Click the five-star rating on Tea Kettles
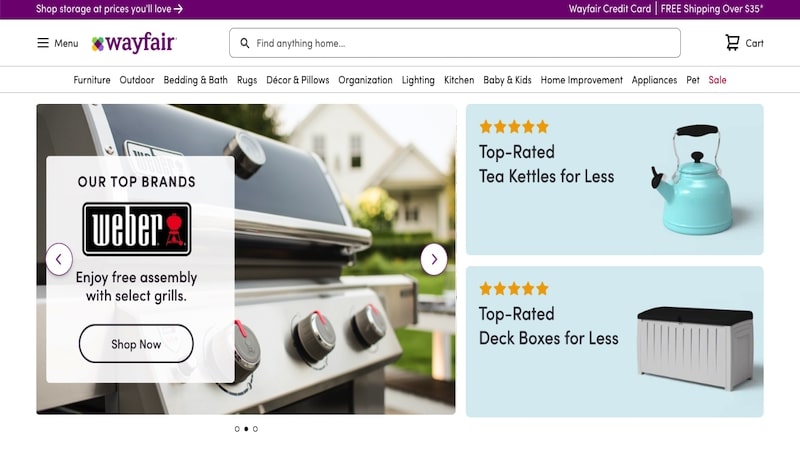This screenshot has width=800, height=450. click(x=514, y=127)
